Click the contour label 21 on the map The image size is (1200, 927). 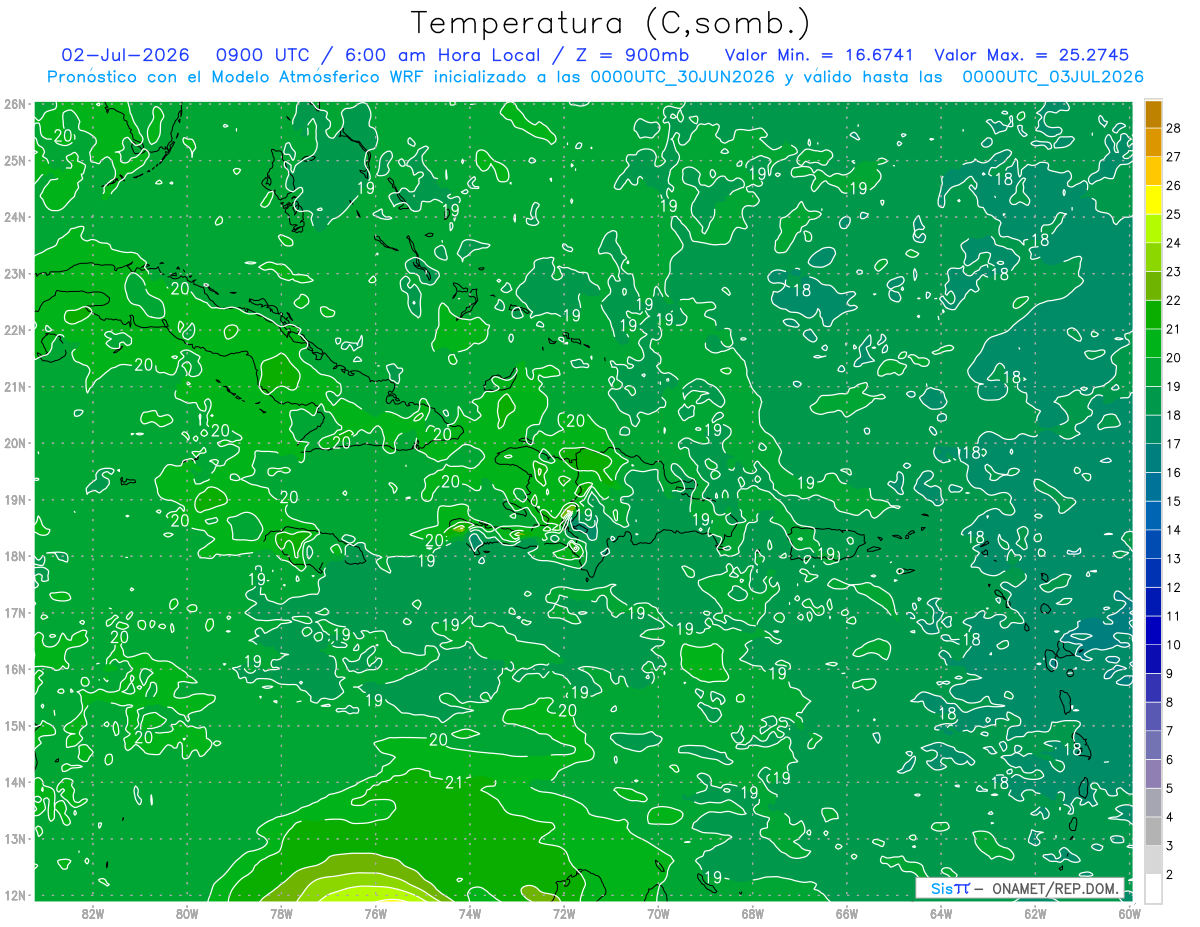(454, 782)
